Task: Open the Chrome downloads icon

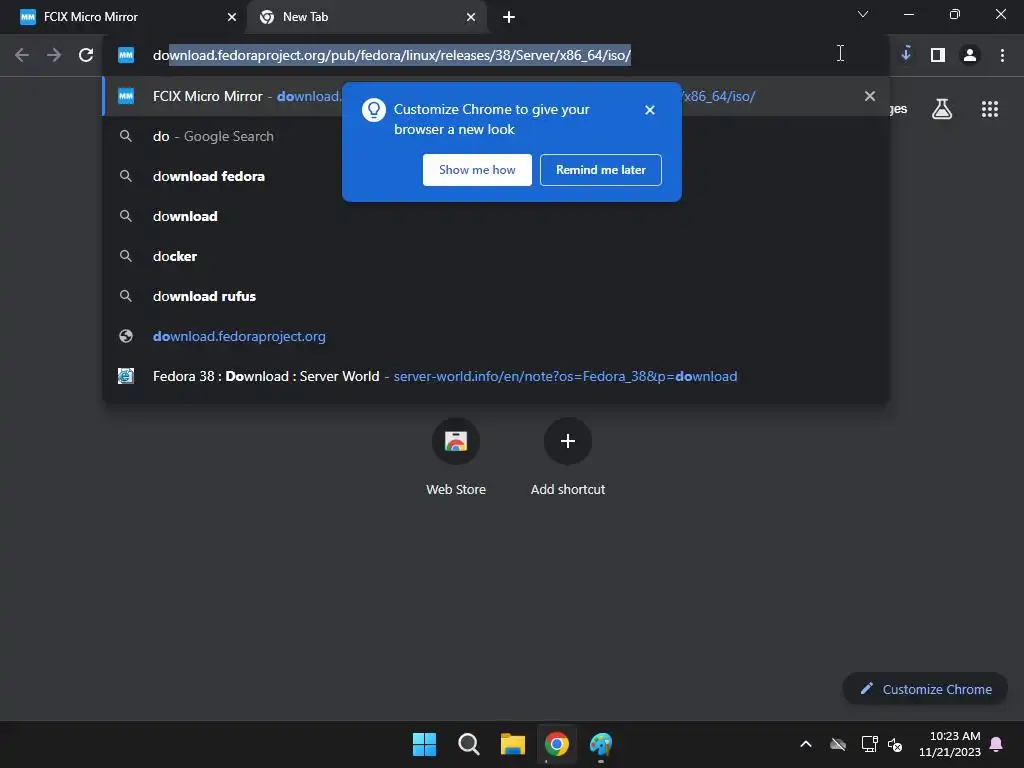Action: (x=906, y=55)
